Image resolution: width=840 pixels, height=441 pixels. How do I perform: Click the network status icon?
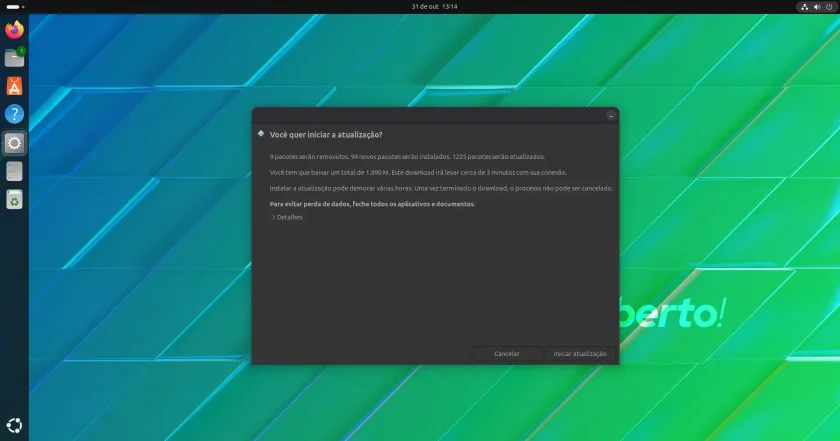pyautogui.click(x=805, y=7)
